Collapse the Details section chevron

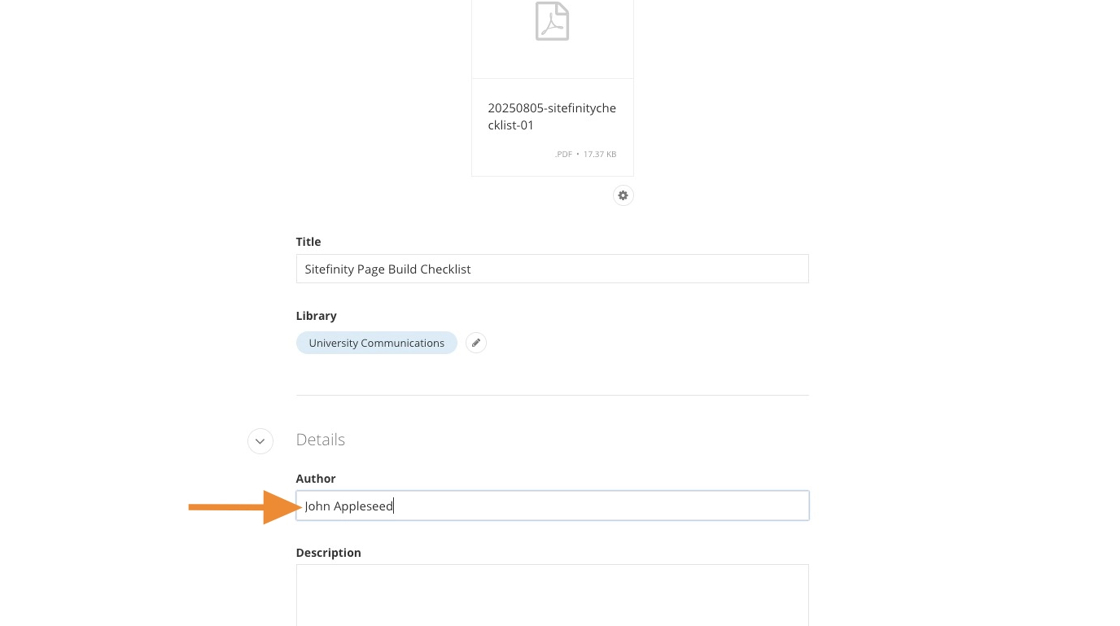tap(260, 441)
